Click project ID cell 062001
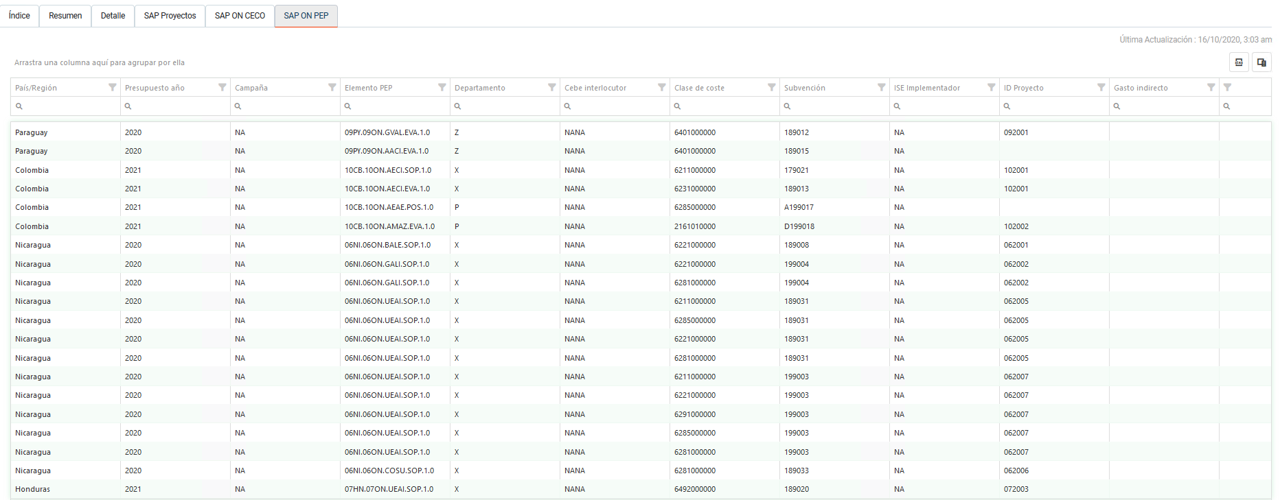The image size is (1280, 500). [x=1055, y=245]
